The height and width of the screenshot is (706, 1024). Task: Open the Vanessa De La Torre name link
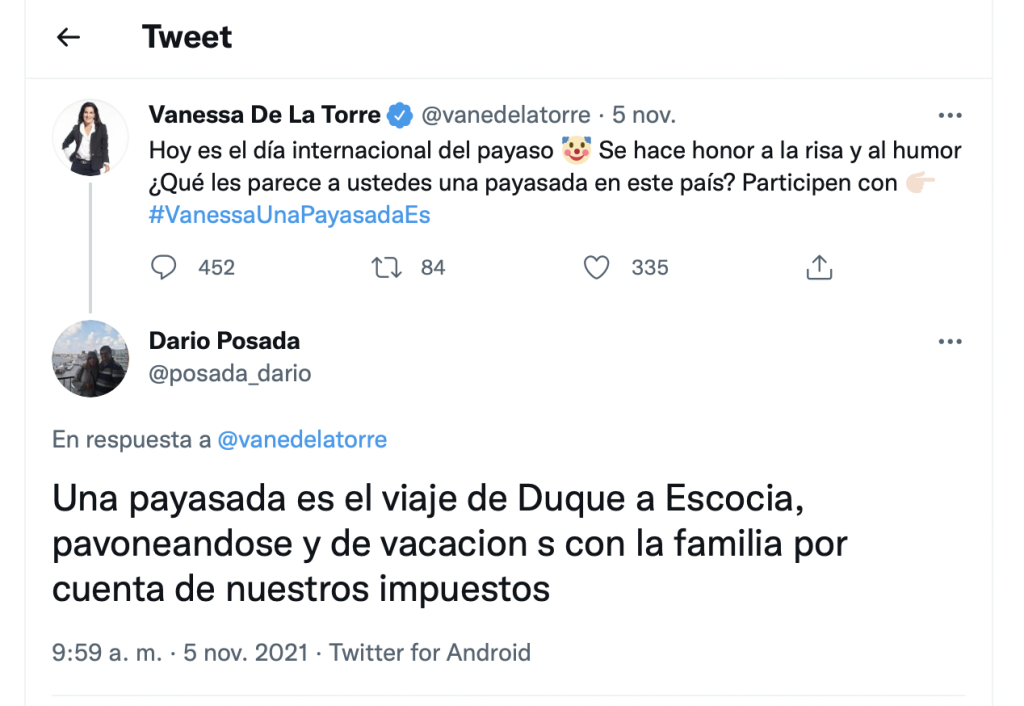pos(264,116)
